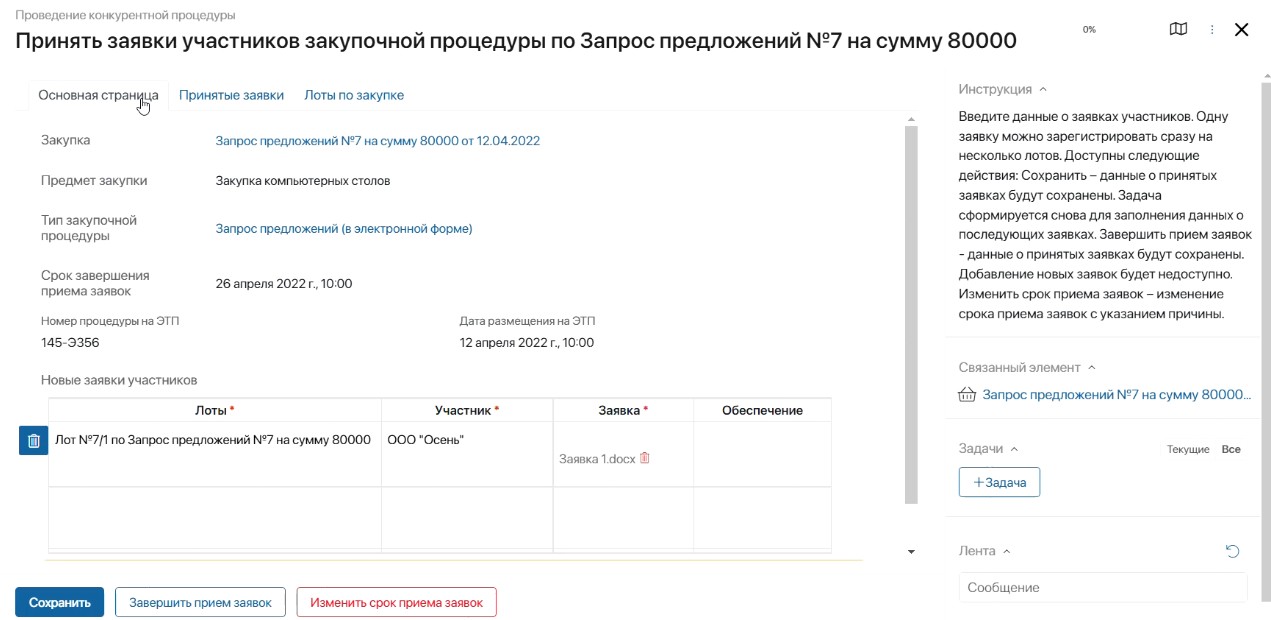Open the three-dot options menu
1271x620 pixels.
1211,29
